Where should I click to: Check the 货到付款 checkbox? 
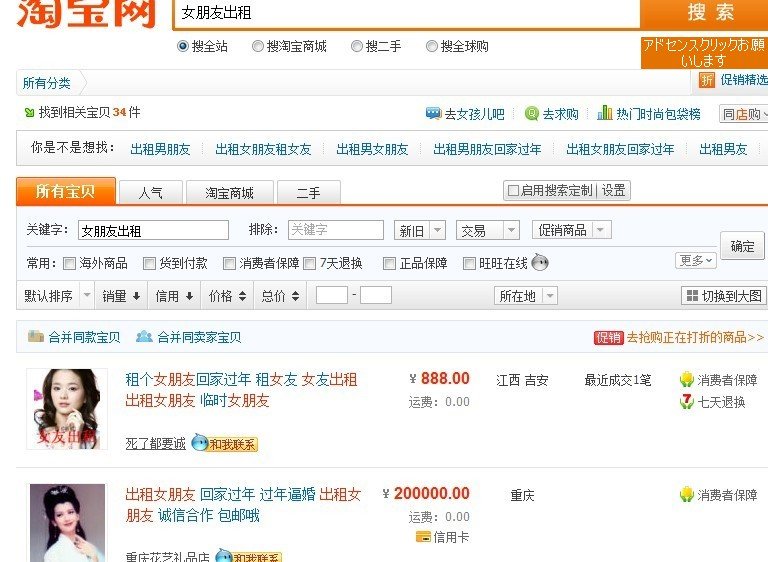tap(149, 264)
